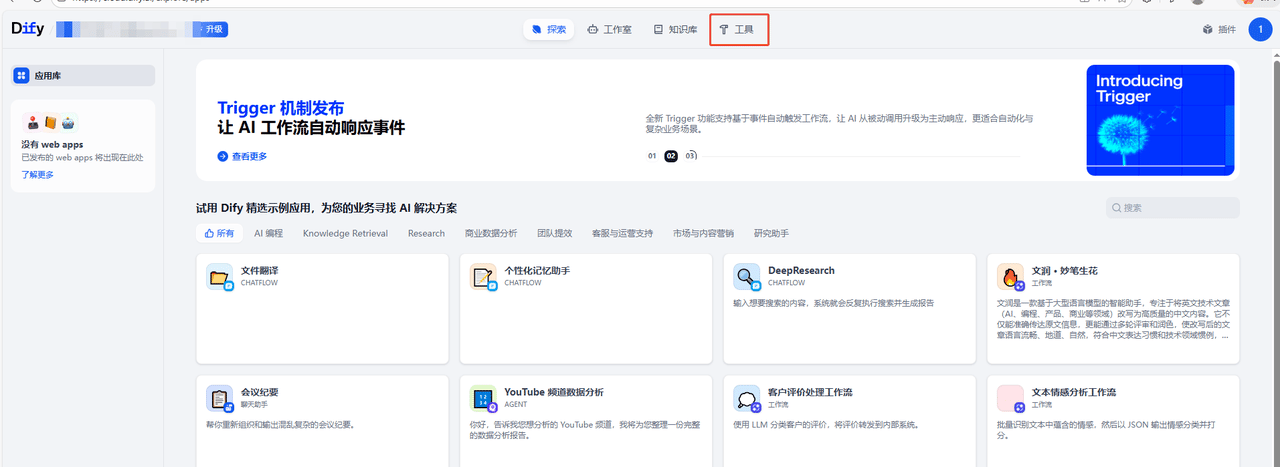Click the YouTube 频道数据分析 numbers icon

pyautogui.click(x=483, y=398)
